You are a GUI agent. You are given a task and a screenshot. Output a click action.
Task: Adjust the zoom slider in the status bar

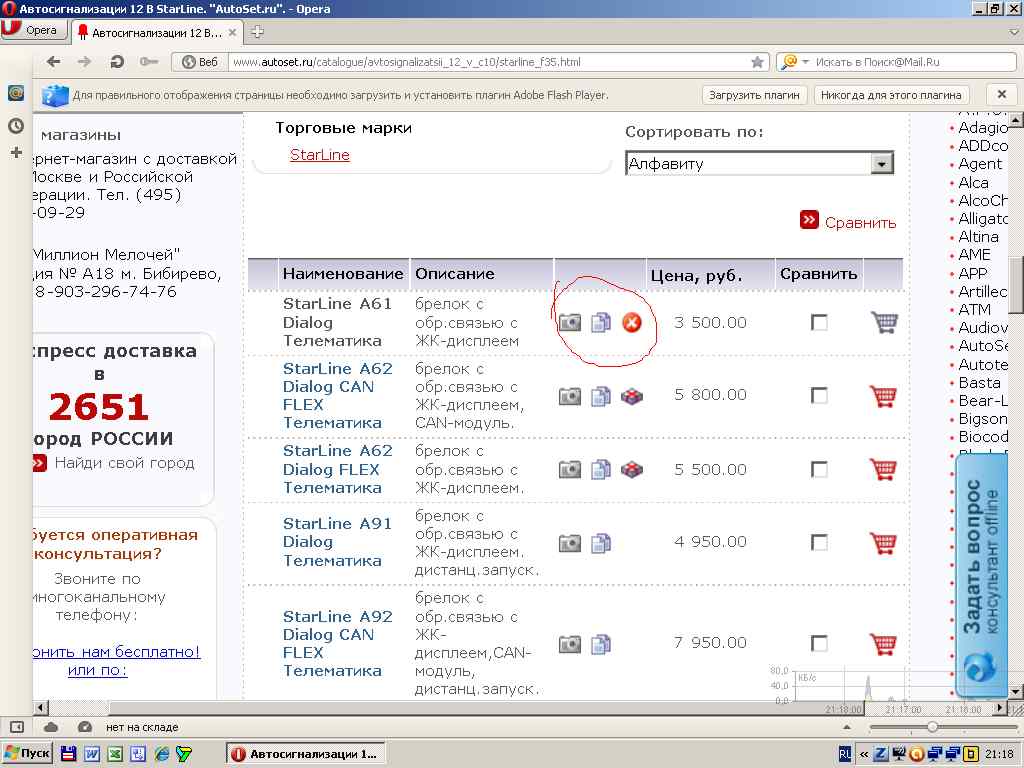[x=932, y=727]
